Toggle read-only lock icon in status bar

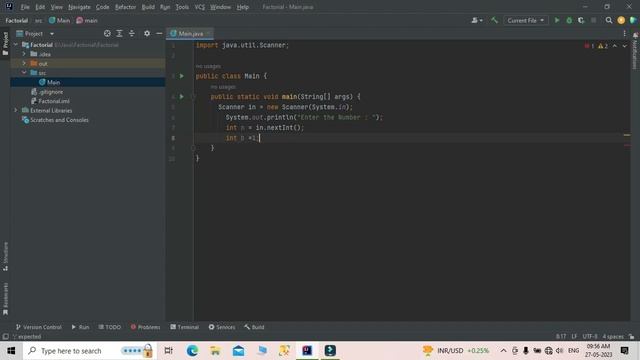click(631, 337)
